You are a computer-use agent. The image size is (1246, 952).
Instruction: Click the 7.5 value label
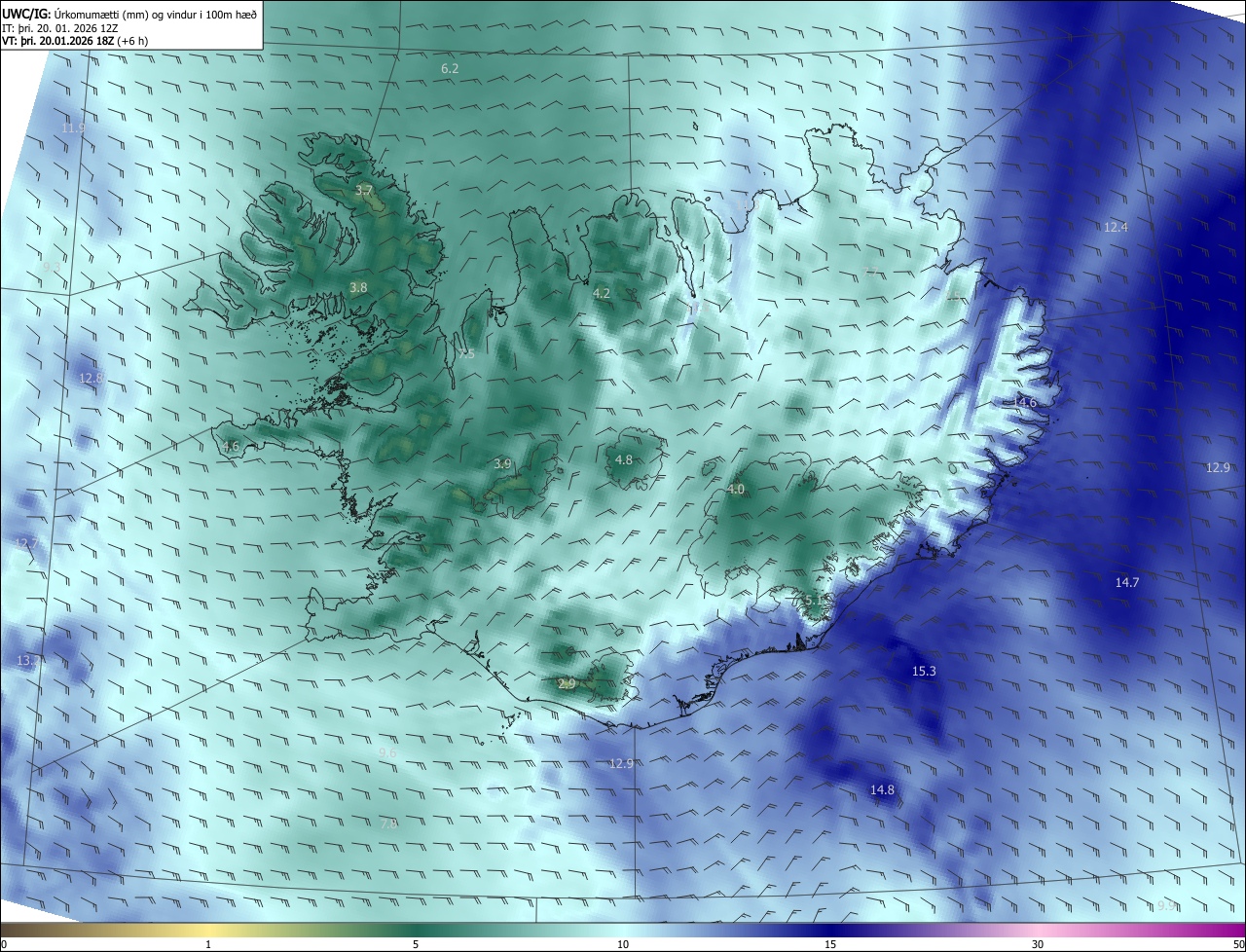coord(466,354)
